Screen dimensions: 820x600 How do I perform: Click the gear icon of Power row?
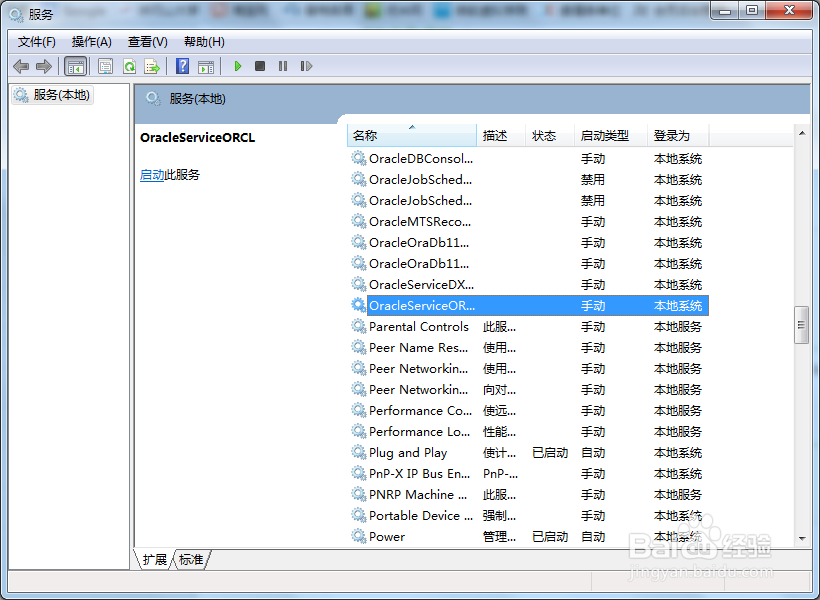358,536
